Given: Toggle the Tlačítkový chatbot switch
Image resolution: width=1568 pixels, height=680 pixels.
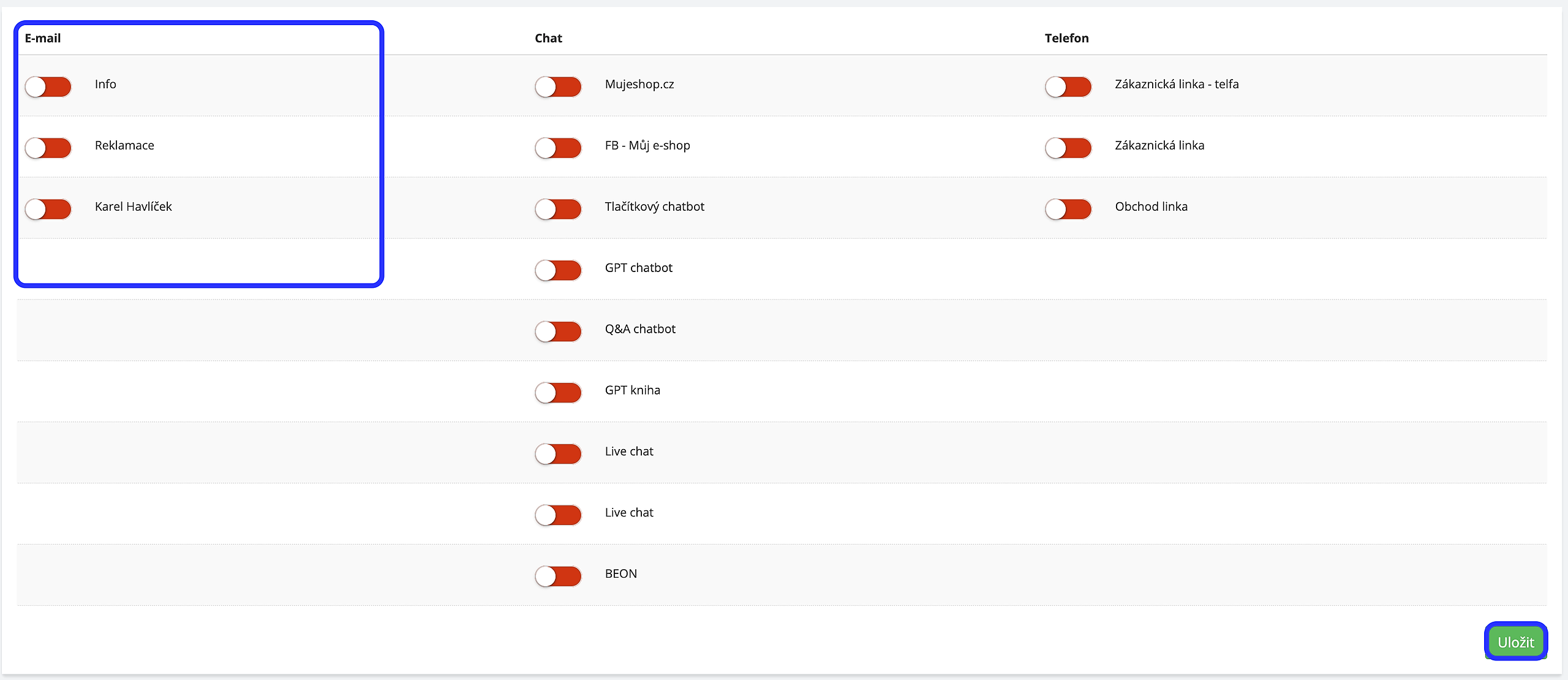Looking at the screenshot, I should (x=558, y=209).
